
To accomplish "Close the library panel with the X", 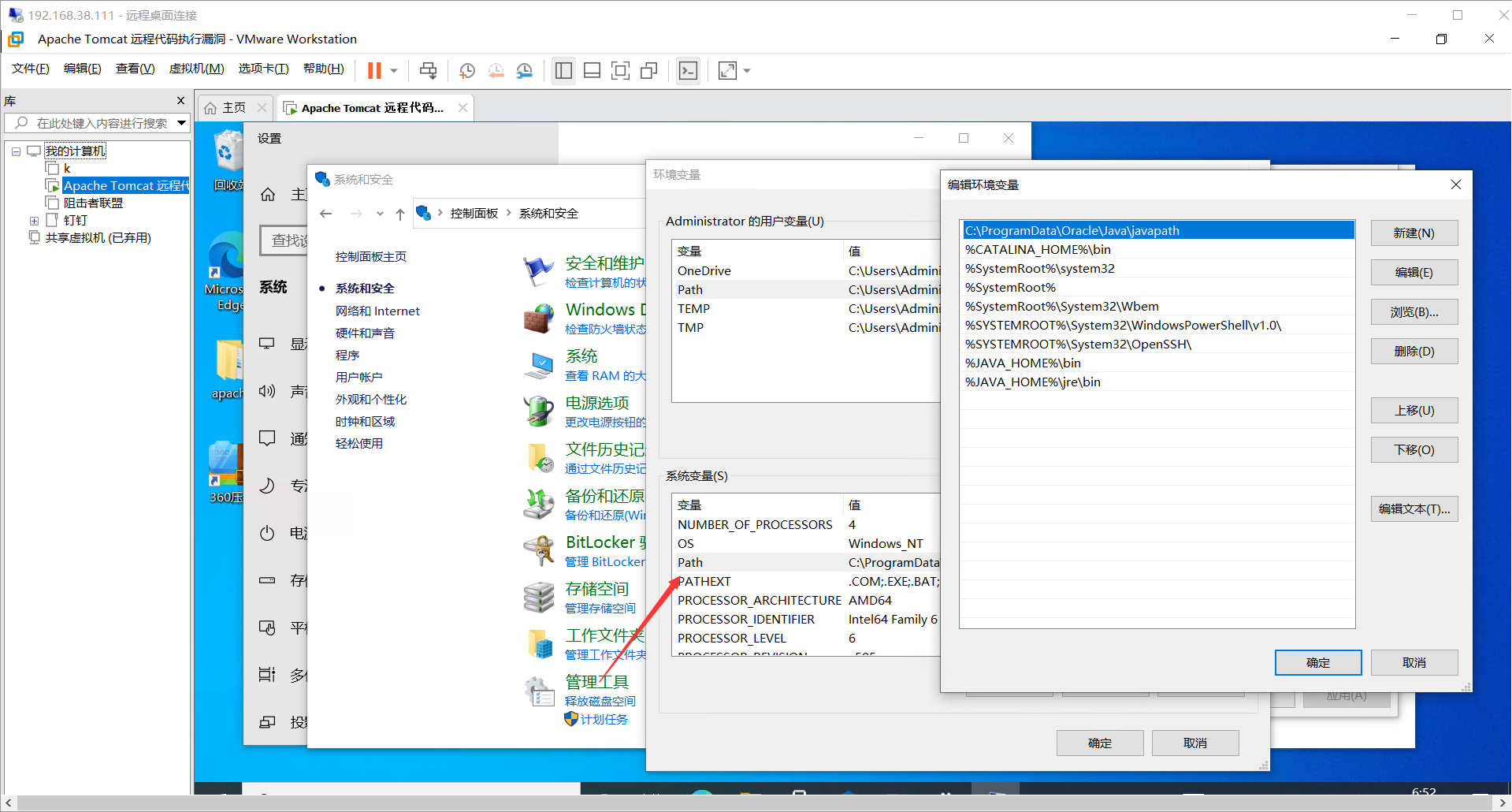I will click(180, 101).
